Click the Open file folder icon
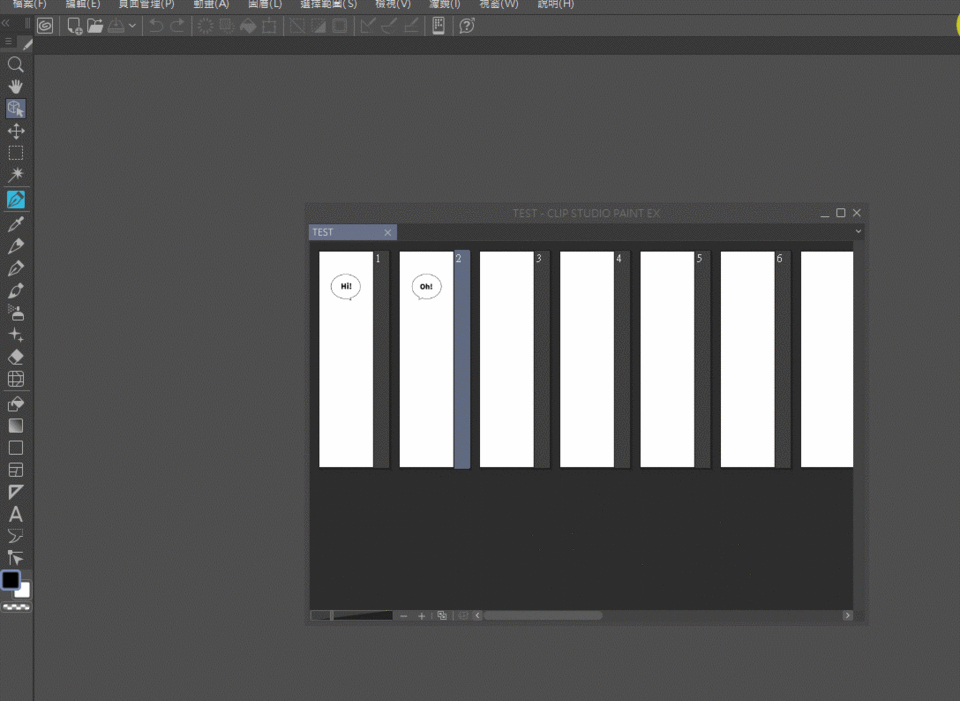Viewport: 960px width, 701px height. [95, 26]
